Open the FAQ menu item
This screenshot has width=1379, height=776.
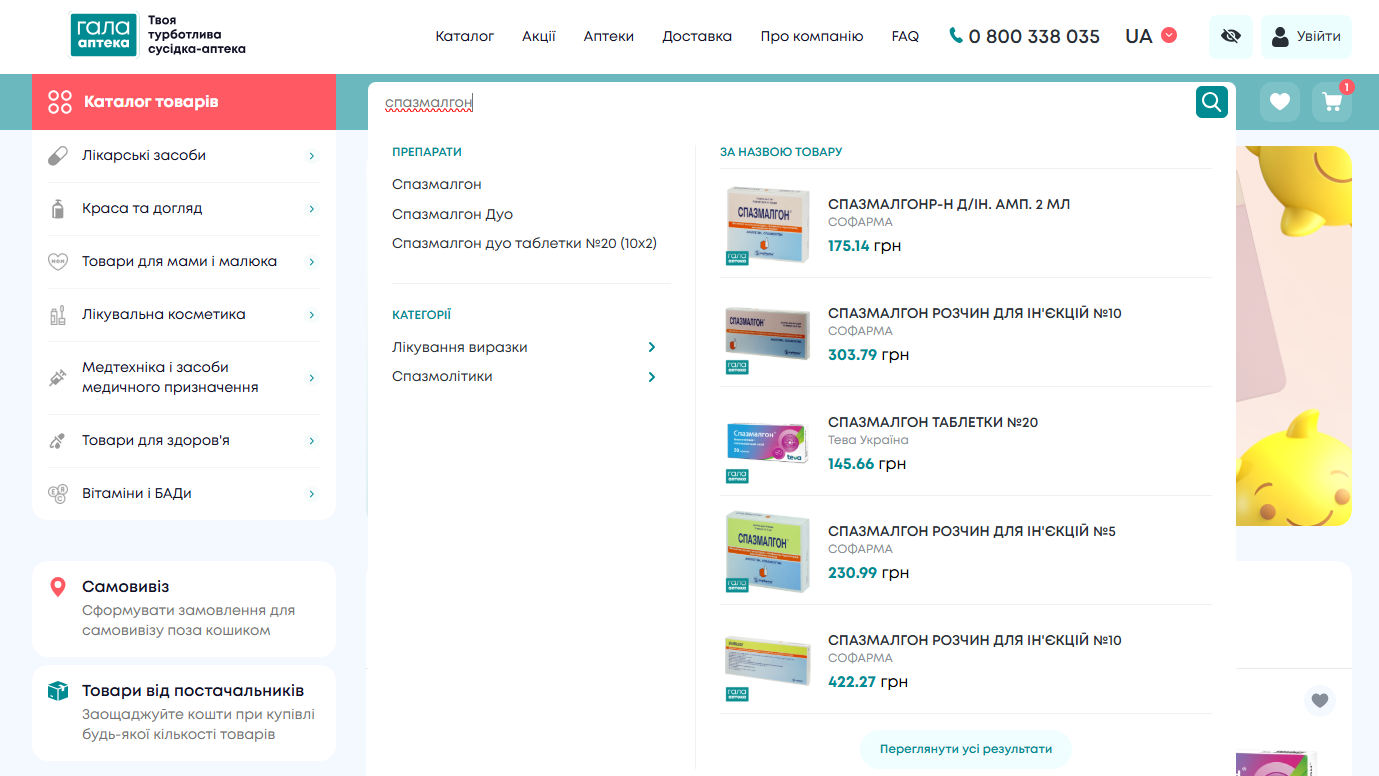[905, 36]
